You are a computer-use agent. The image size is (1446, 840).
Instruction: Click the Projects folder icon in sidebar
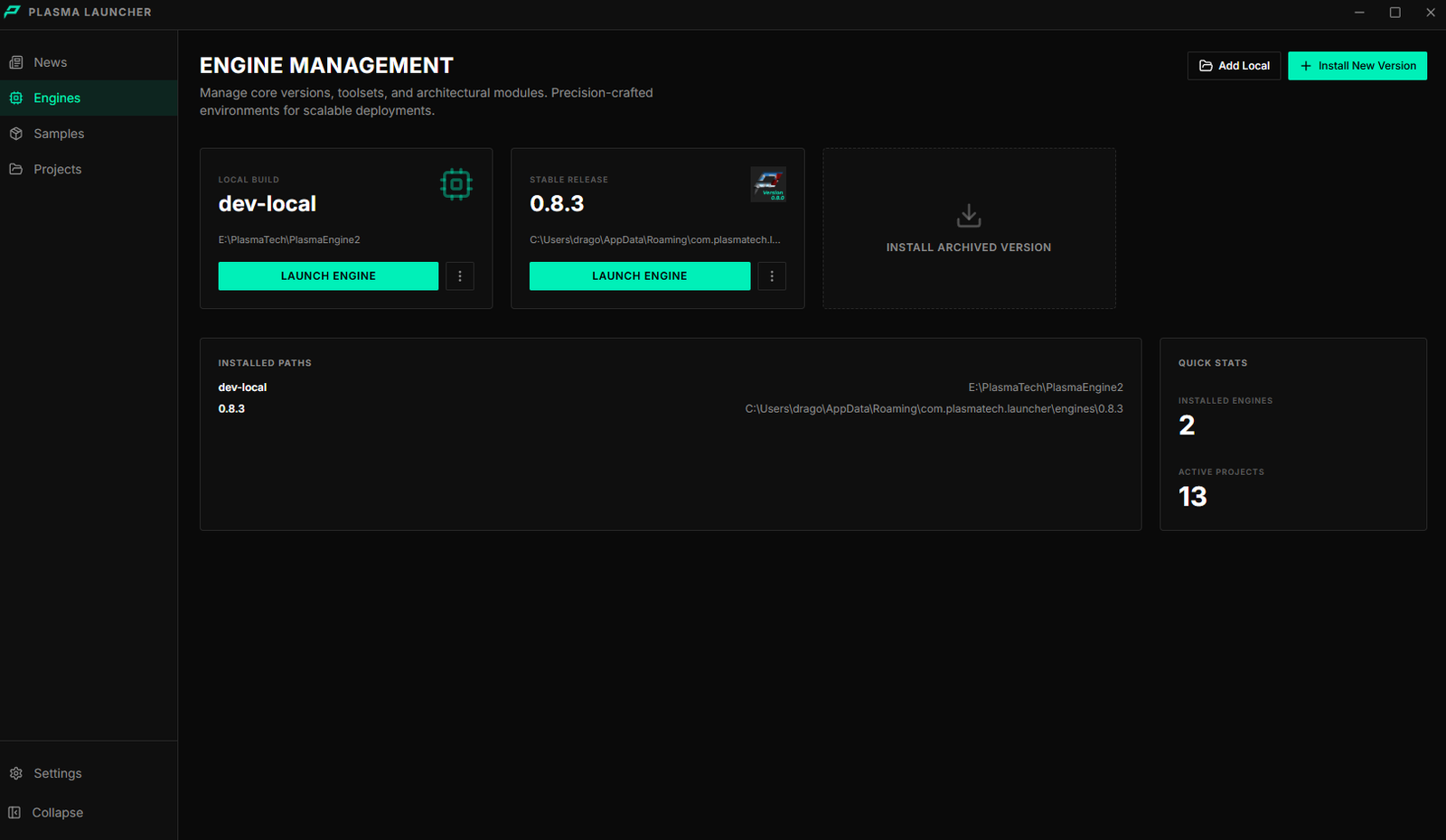pos(16,169)
